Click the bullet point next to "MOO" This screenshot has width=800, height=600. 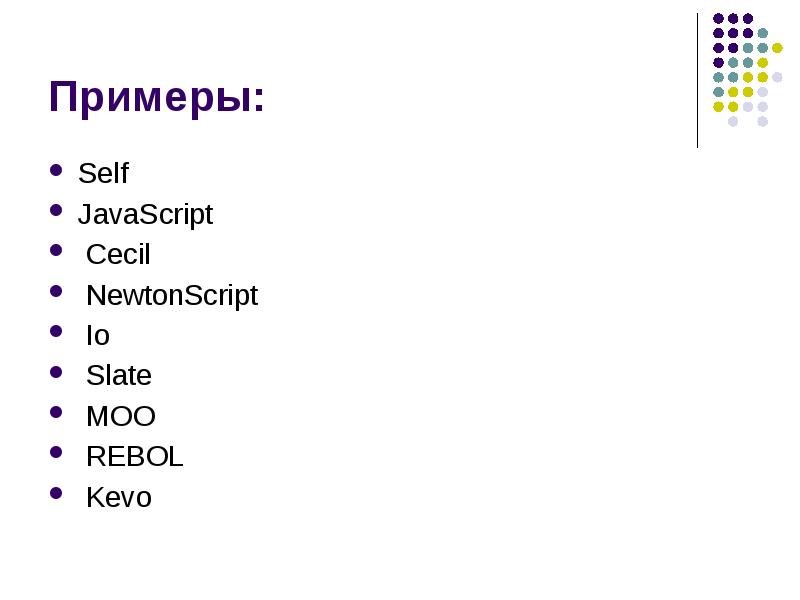point(56,414)
